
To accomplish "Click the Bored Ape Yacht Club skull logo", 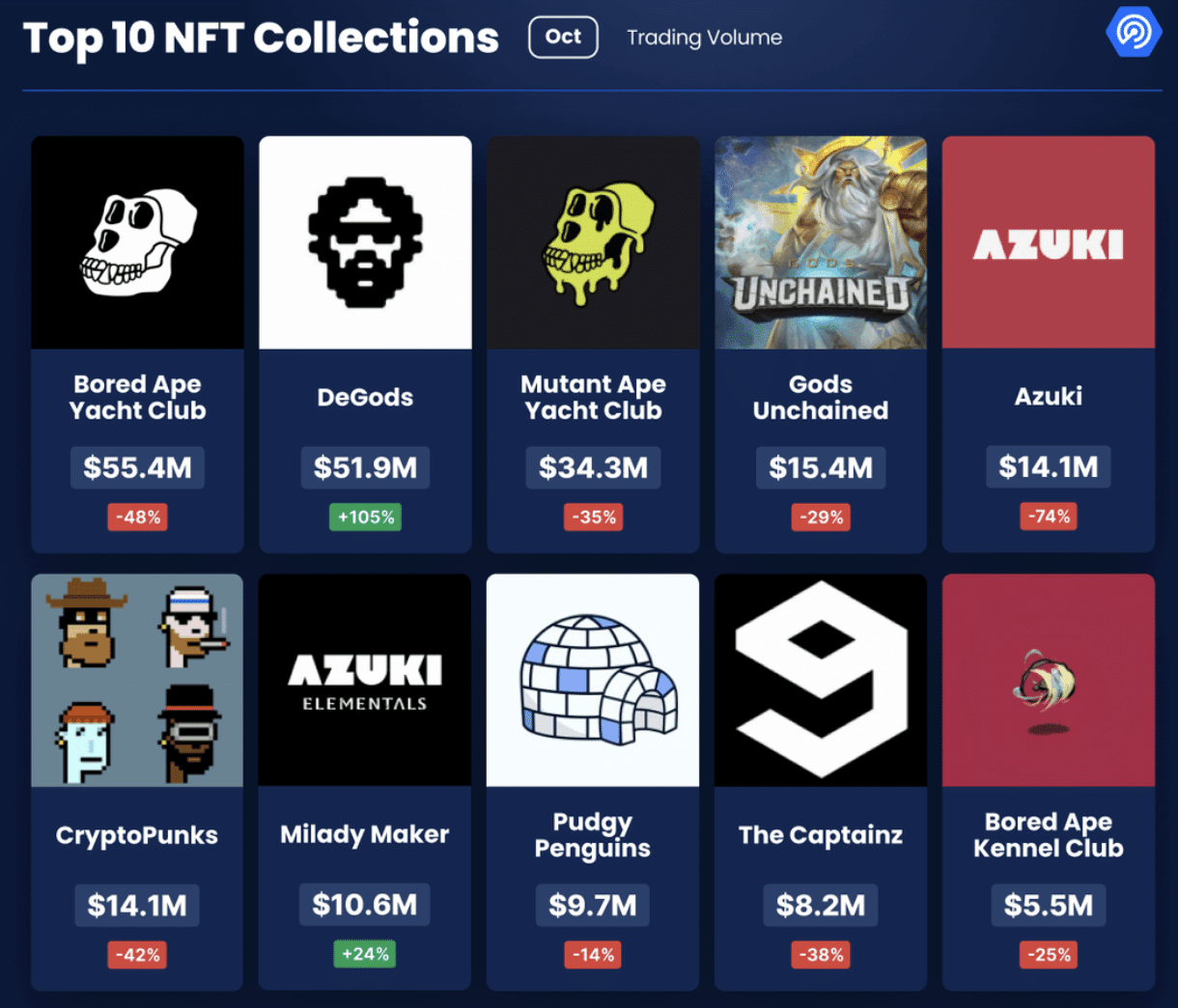I will pyautogui.click(x=137, y=242).
